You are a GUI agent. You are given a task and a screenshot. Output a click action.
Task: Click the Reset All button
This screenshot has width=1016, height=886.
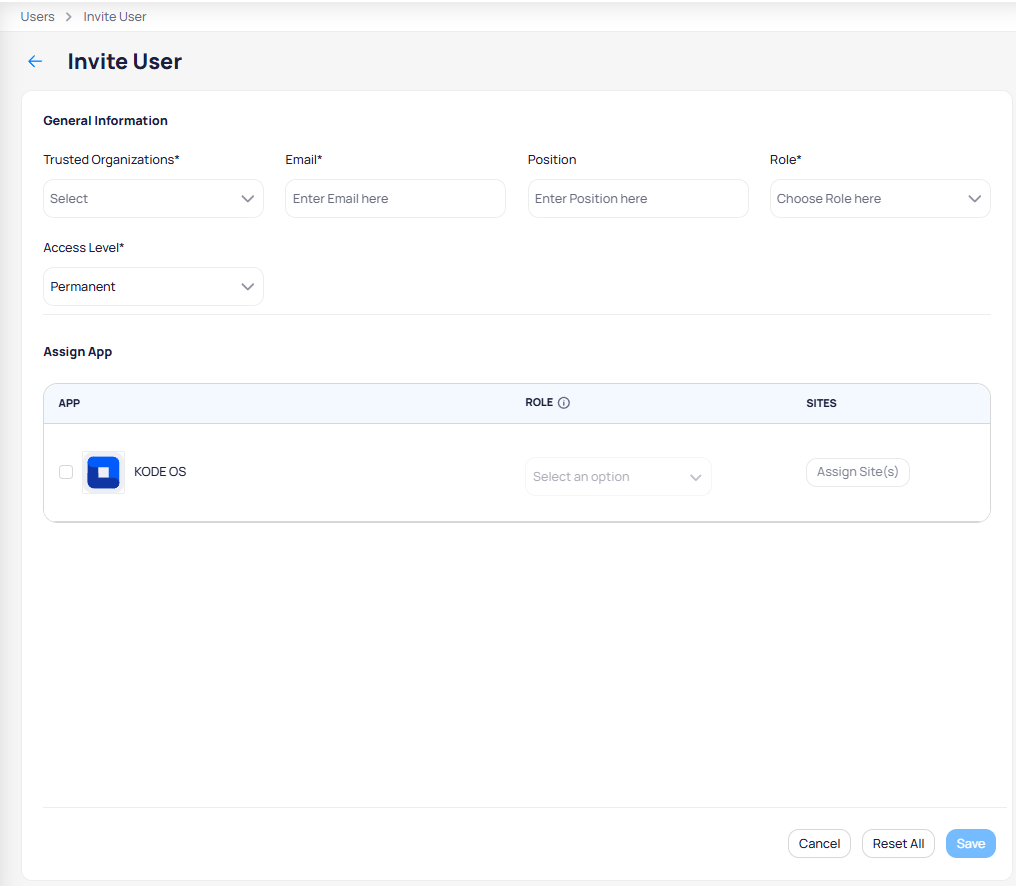tap(898, 843)
